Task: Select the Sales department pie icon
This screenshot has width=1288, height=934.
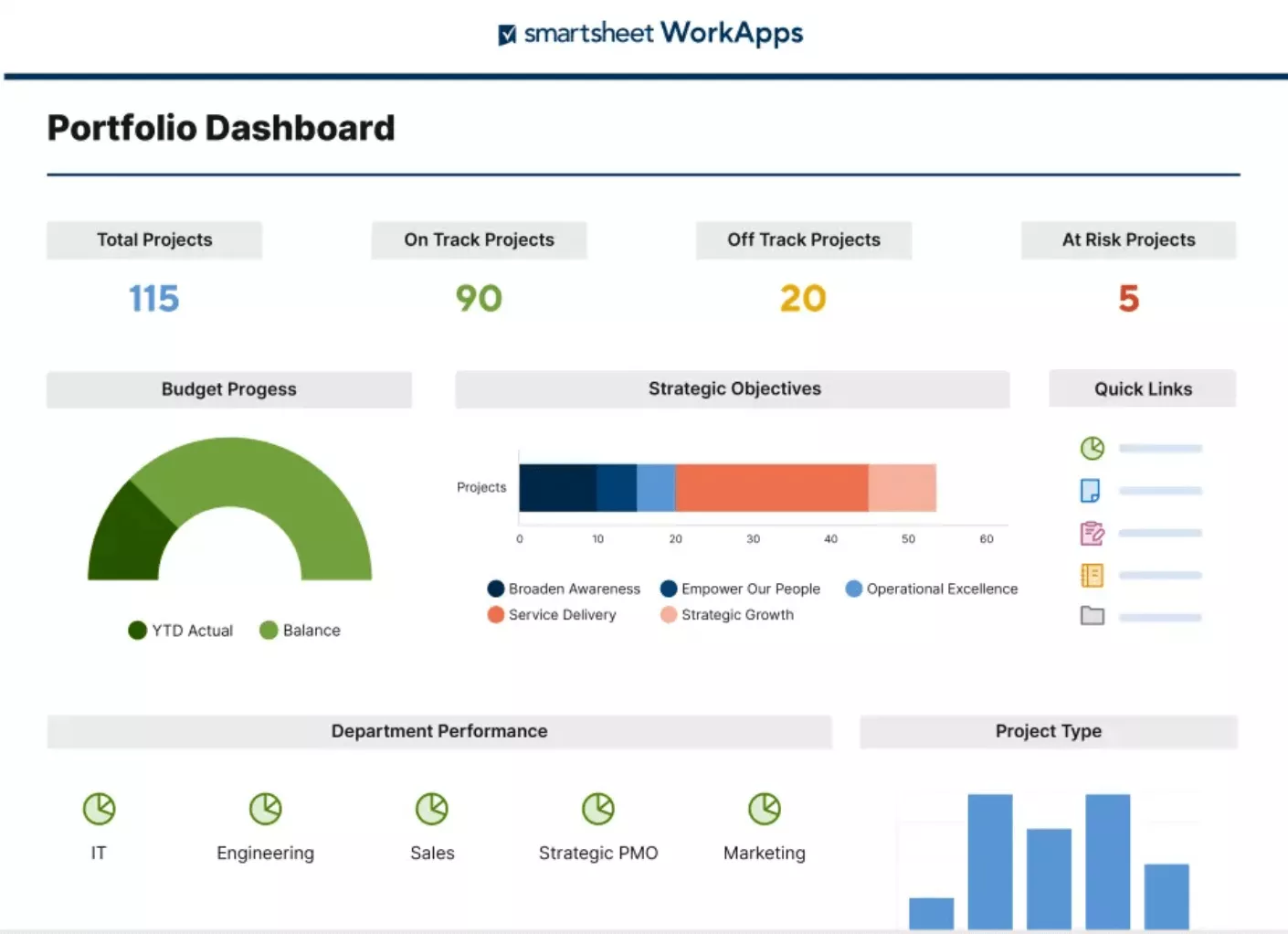Action: [432, 809]
